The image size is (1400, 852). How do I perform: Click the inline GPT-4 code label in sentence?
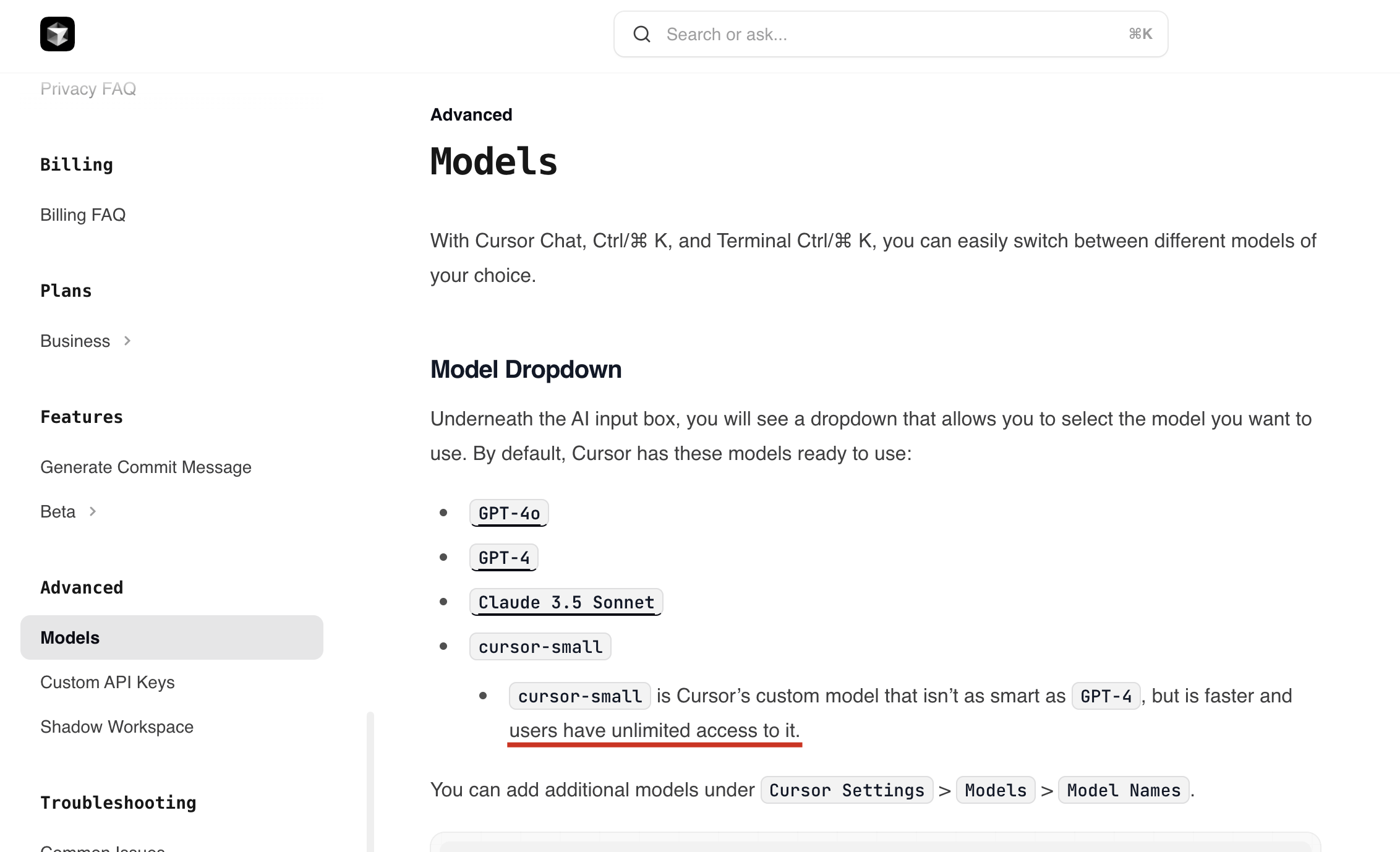coord(1106,696)
